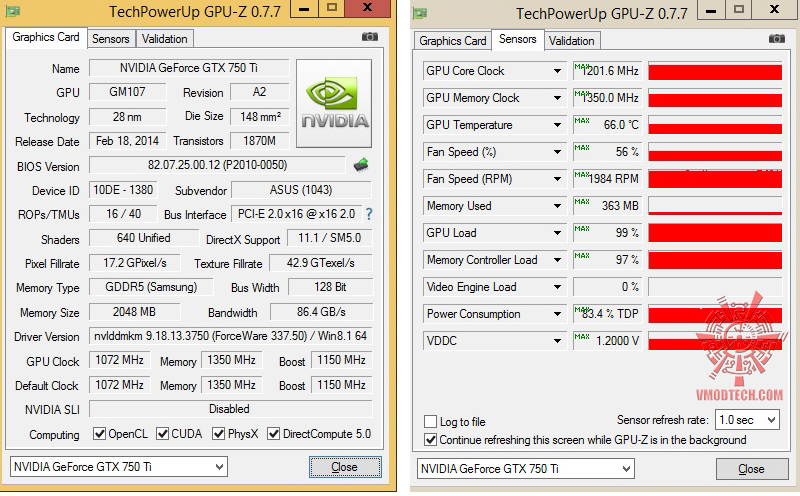Open the Sensor refresh rate dropdown
This screenshot has width=800, height=496.
coord(747,420)
